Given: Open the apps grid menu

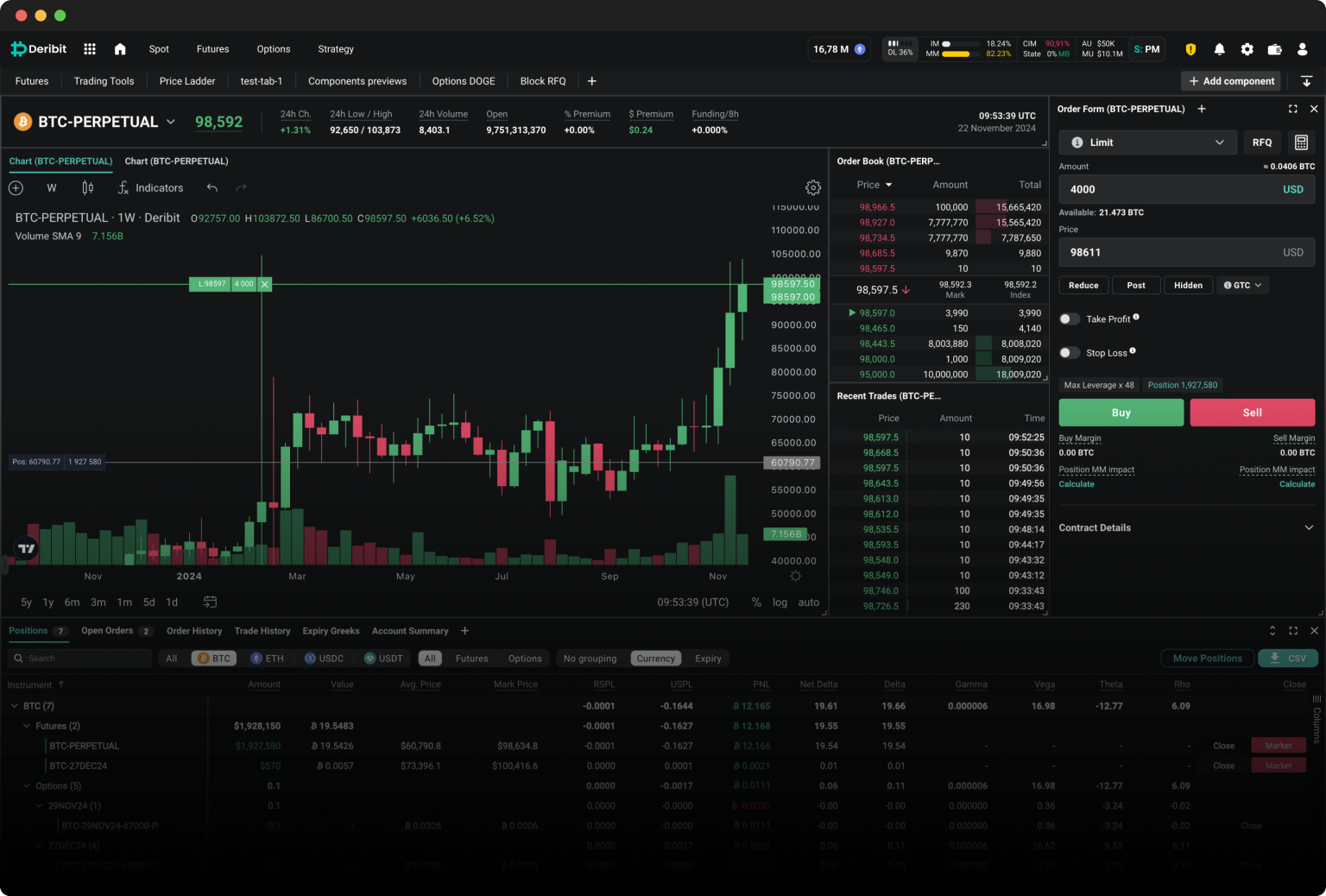Looking at the screenshot, I should click(x=90, y=49).
